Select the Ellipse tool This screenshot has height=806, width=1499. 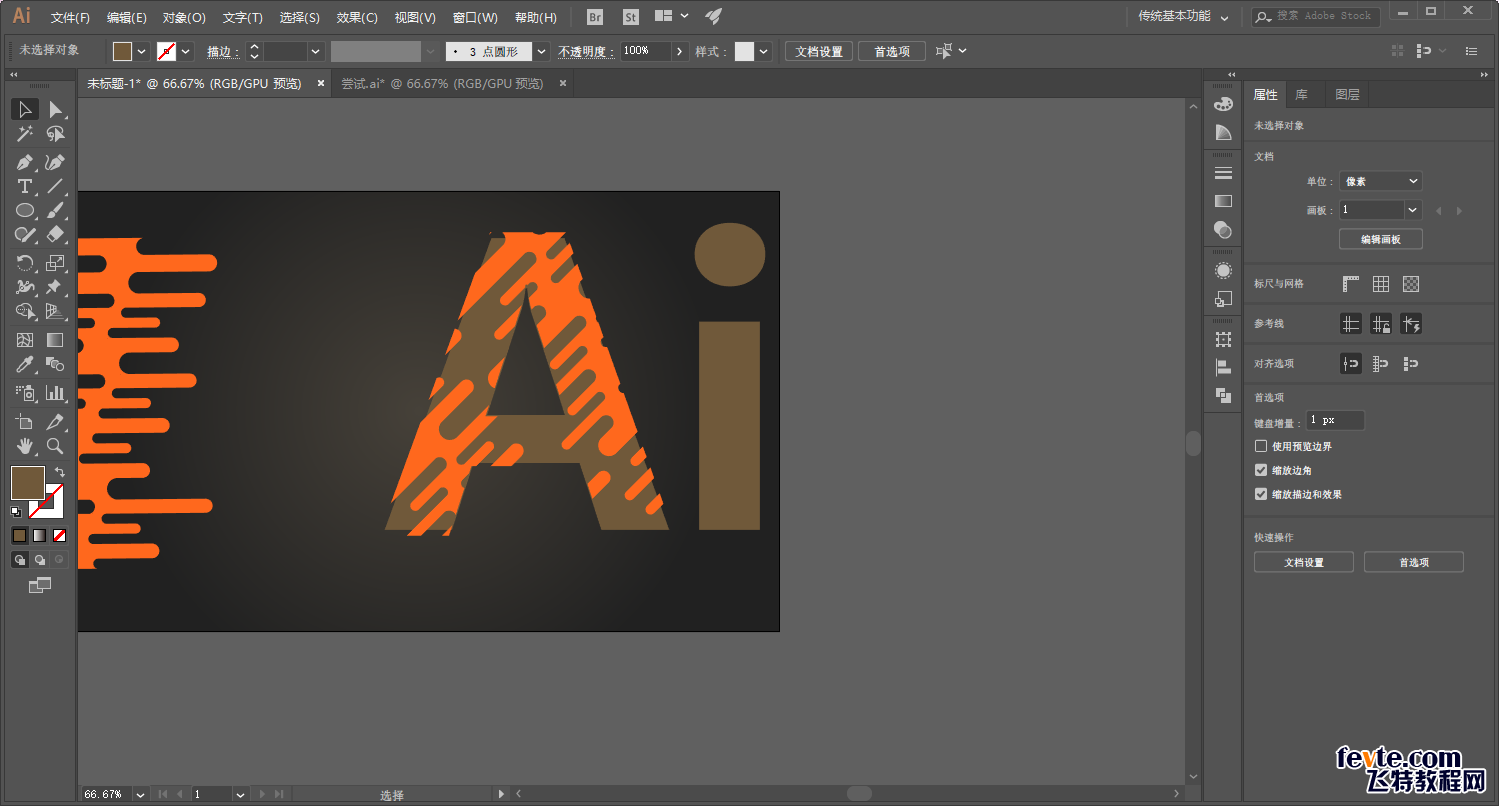pos(25,210)
